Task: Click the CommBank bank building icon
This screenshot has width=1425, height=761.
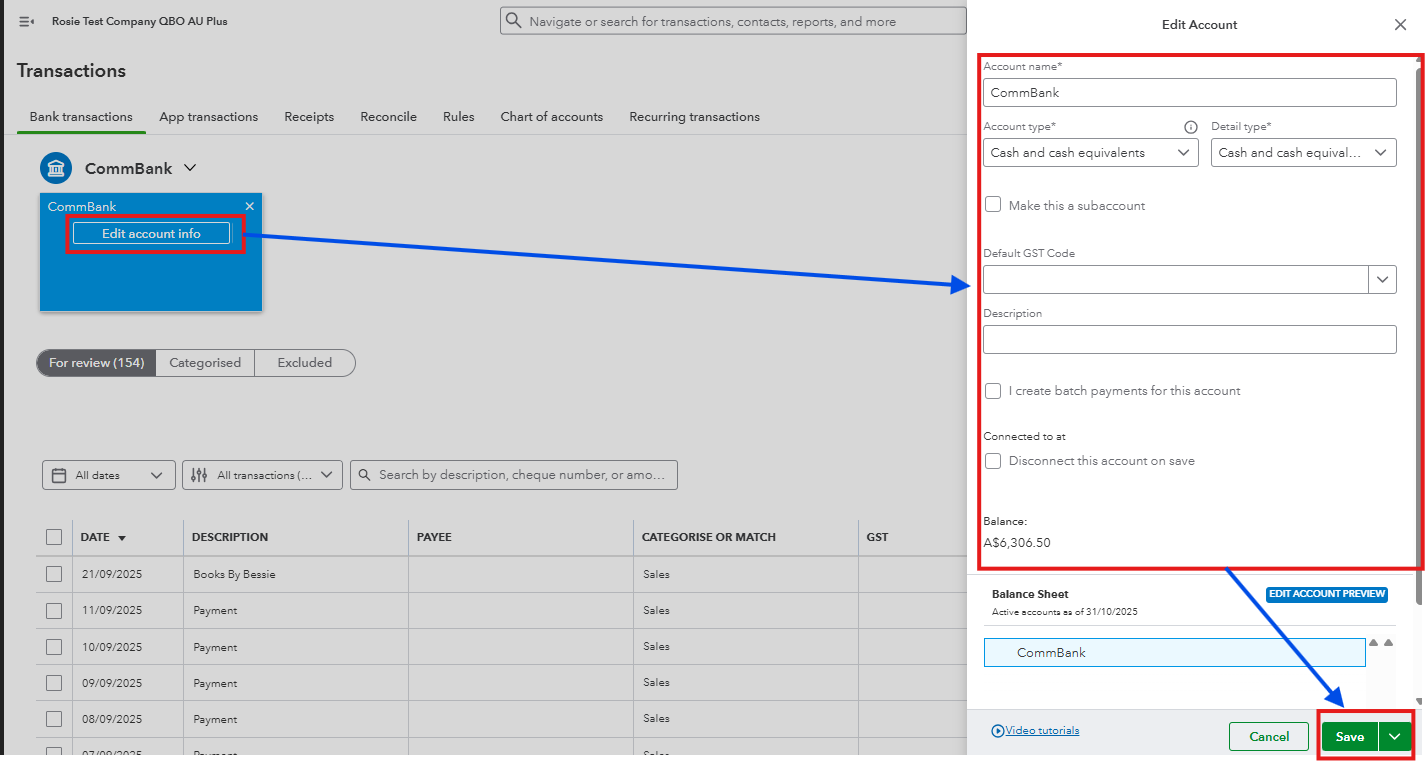Action: (56, 168)
